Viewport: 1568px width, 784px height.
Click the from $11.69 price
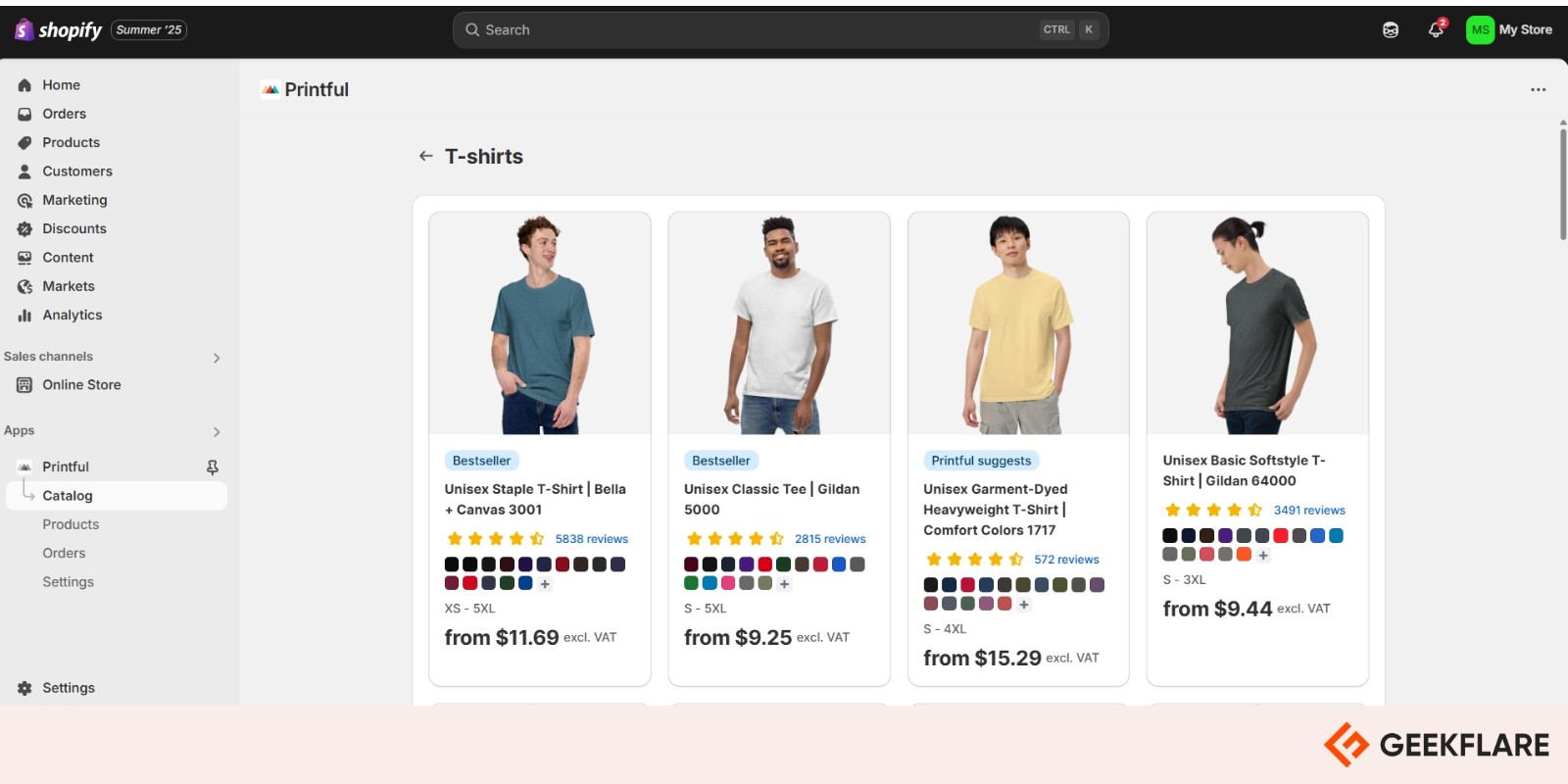(x=502, y=638)
